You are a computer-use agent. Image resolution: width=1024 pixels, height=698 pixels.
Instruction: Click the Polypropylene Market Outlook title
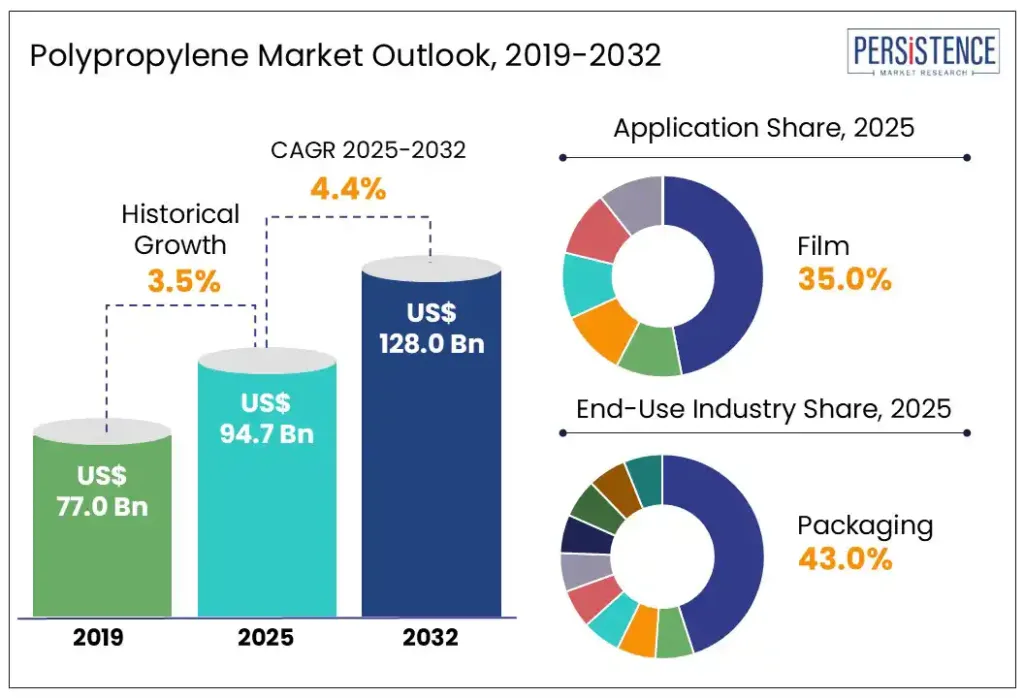point(345,56)
